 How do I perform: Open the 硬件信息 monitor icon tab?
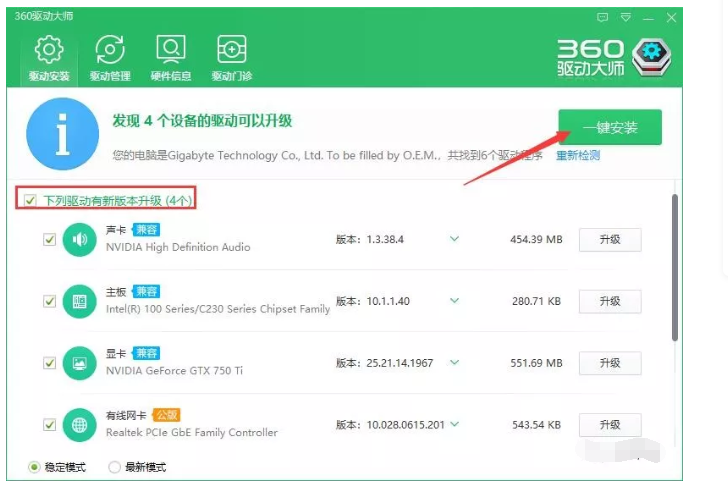[170, 59]
